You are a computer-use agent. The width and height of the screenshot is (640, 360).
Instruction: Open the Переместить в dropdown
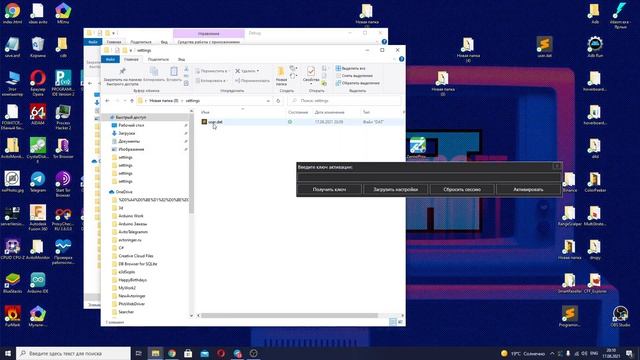[x=212, y=71]
